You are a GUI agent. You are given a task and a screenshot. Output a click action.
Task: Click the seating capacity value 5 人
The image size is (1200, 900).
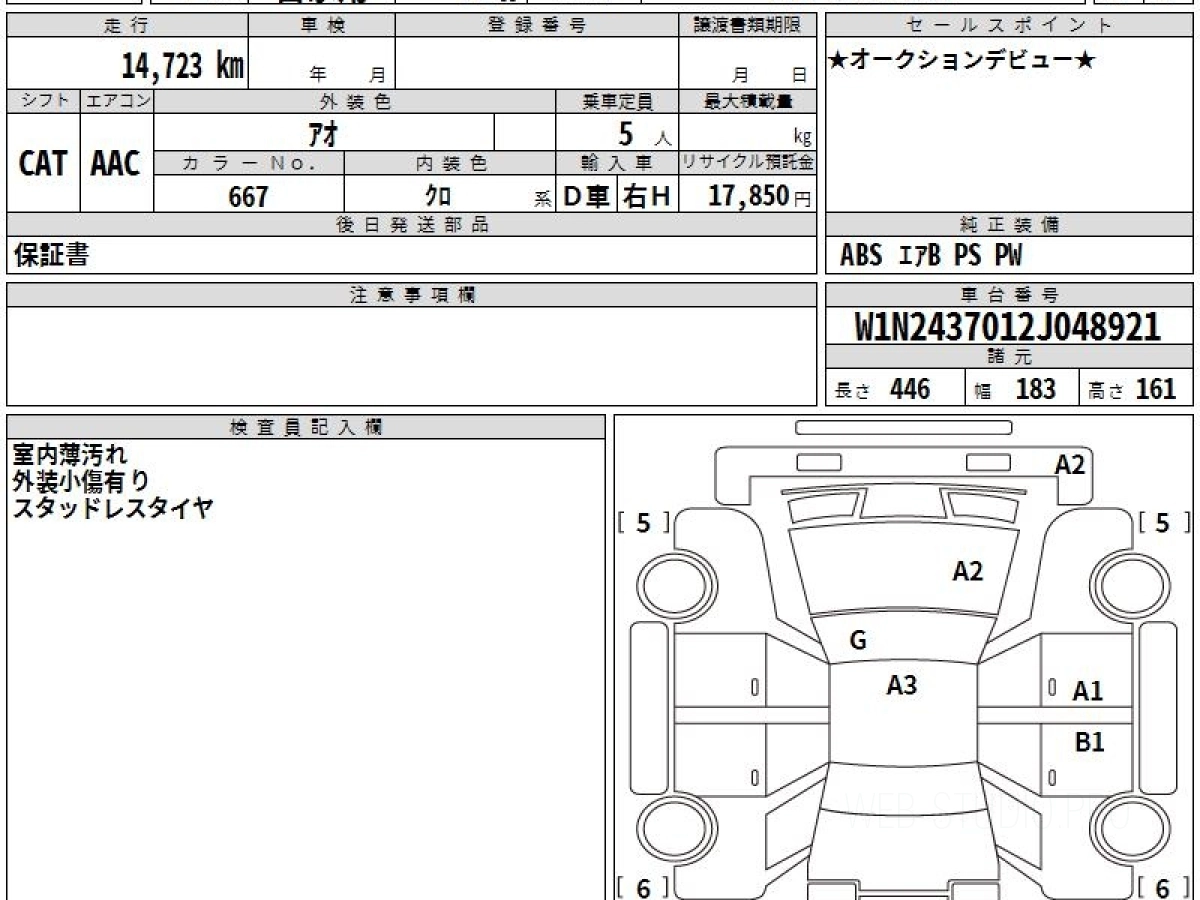[644, 133]
